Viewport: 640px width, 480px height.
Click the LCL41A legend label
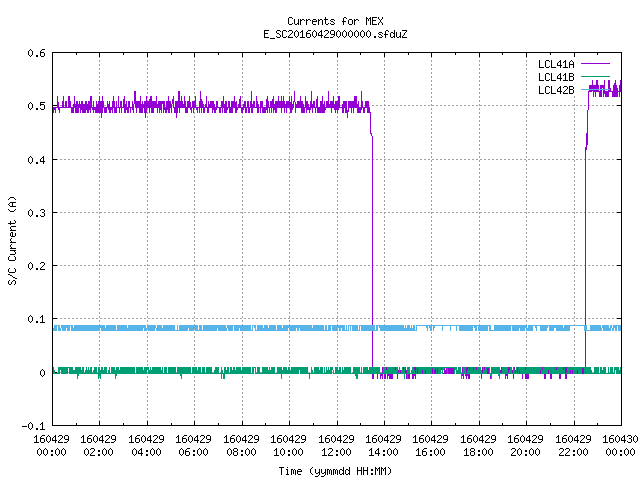click(556, 64)
